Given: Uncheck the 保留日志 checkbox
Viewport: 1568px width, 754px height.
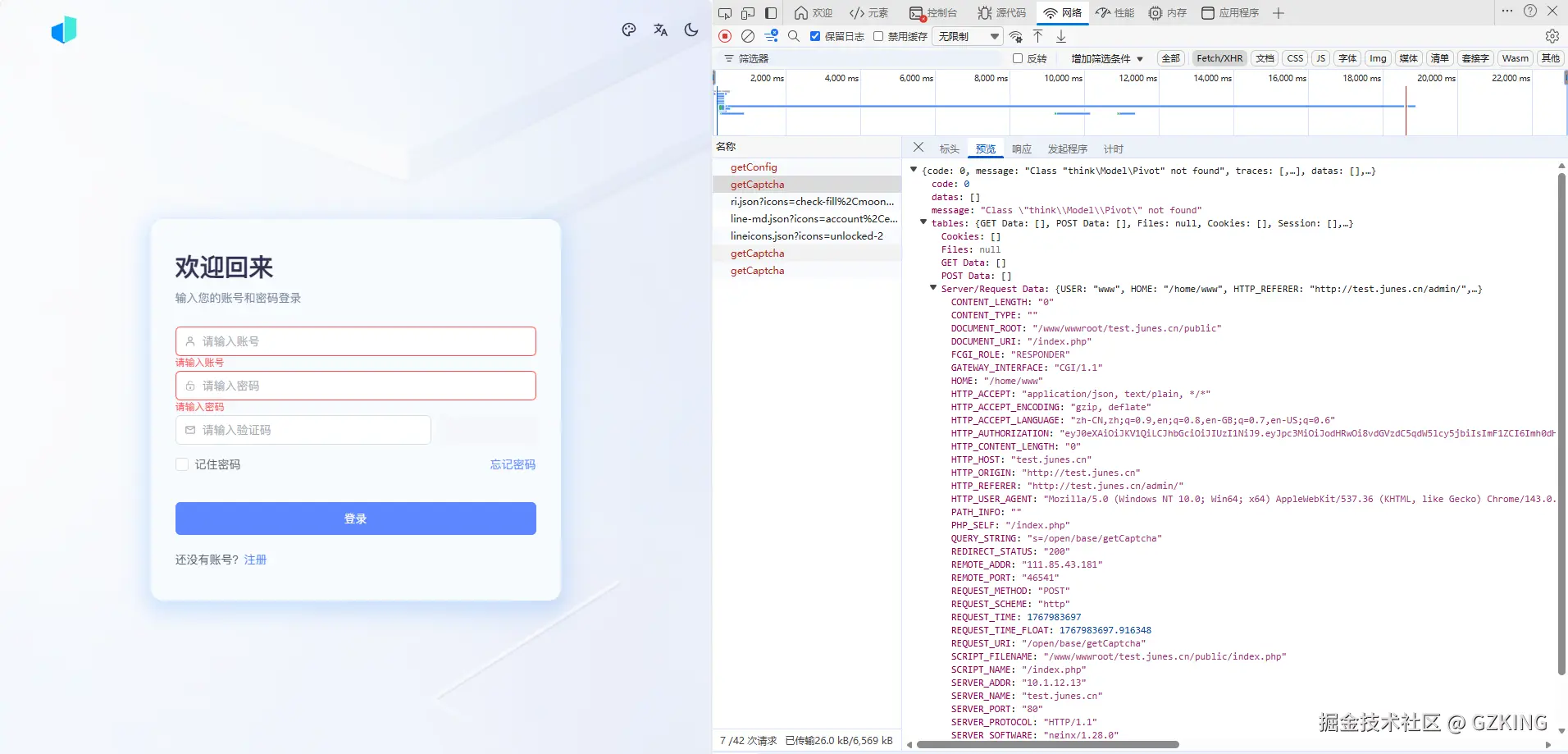Looking at the screenshot, I should (815, 36).
